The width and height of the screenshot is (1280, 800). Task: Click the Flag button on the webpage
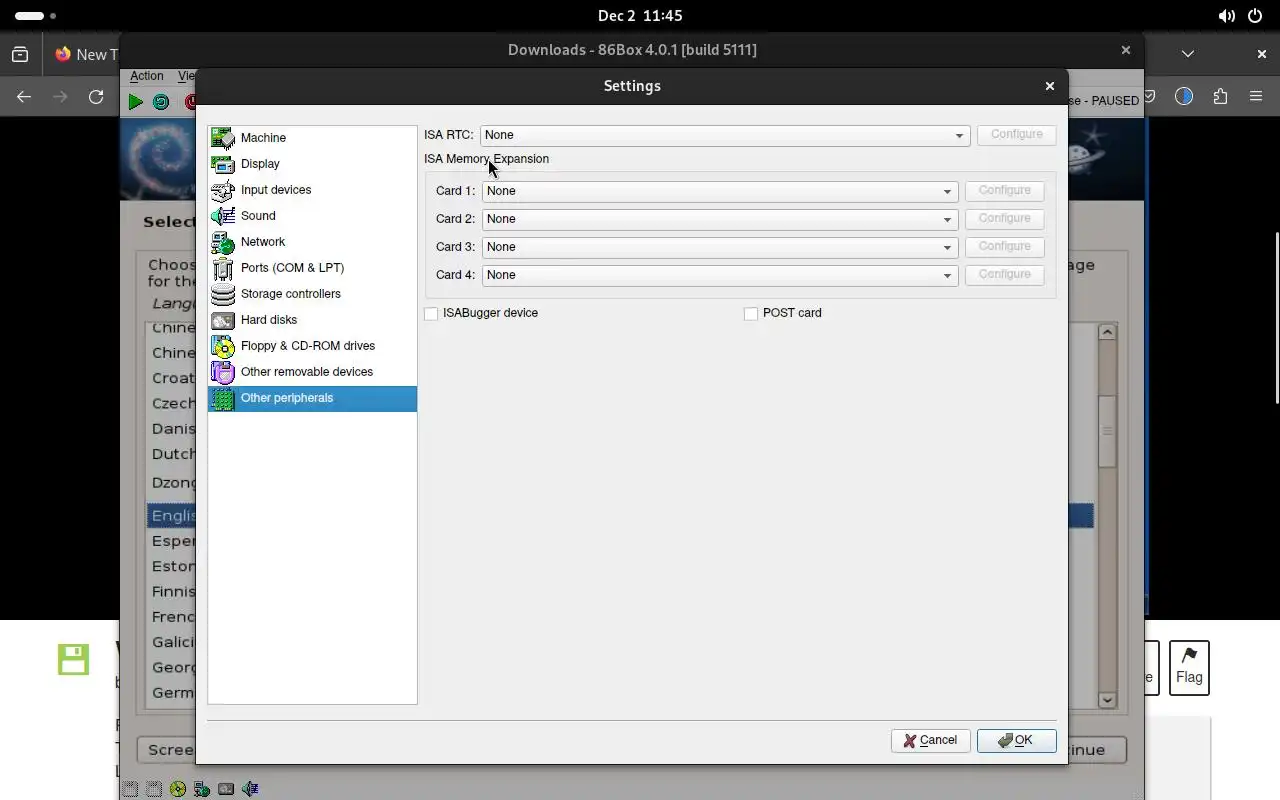pos(1189,668)
